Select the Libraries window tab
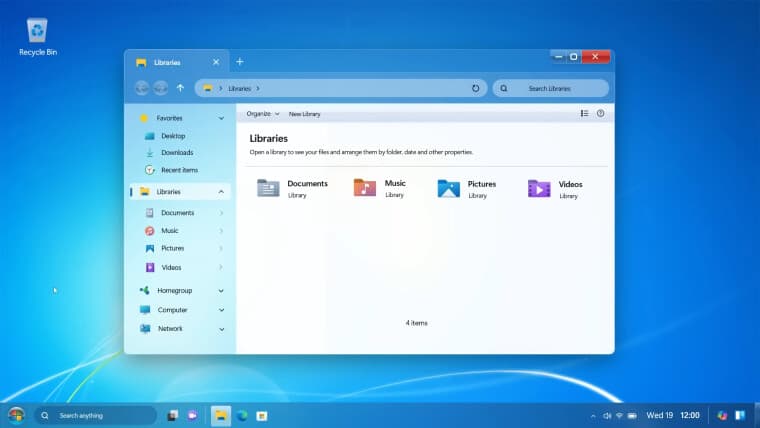The height and width of the screenshot is (428, 760). click(176, 62)
